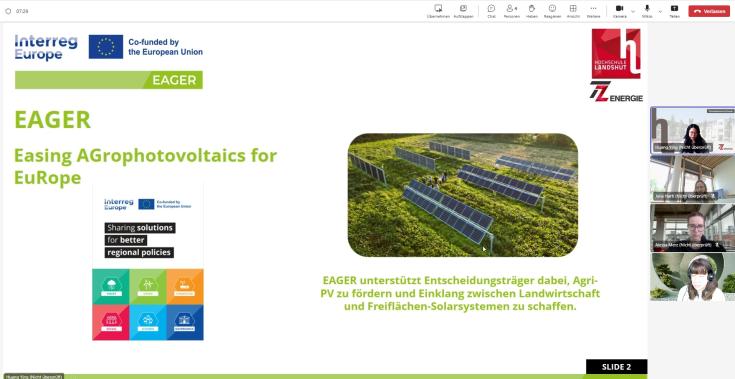
Task: Click the Sharing solutions brochure image
Action: click(x=148, y=262)
